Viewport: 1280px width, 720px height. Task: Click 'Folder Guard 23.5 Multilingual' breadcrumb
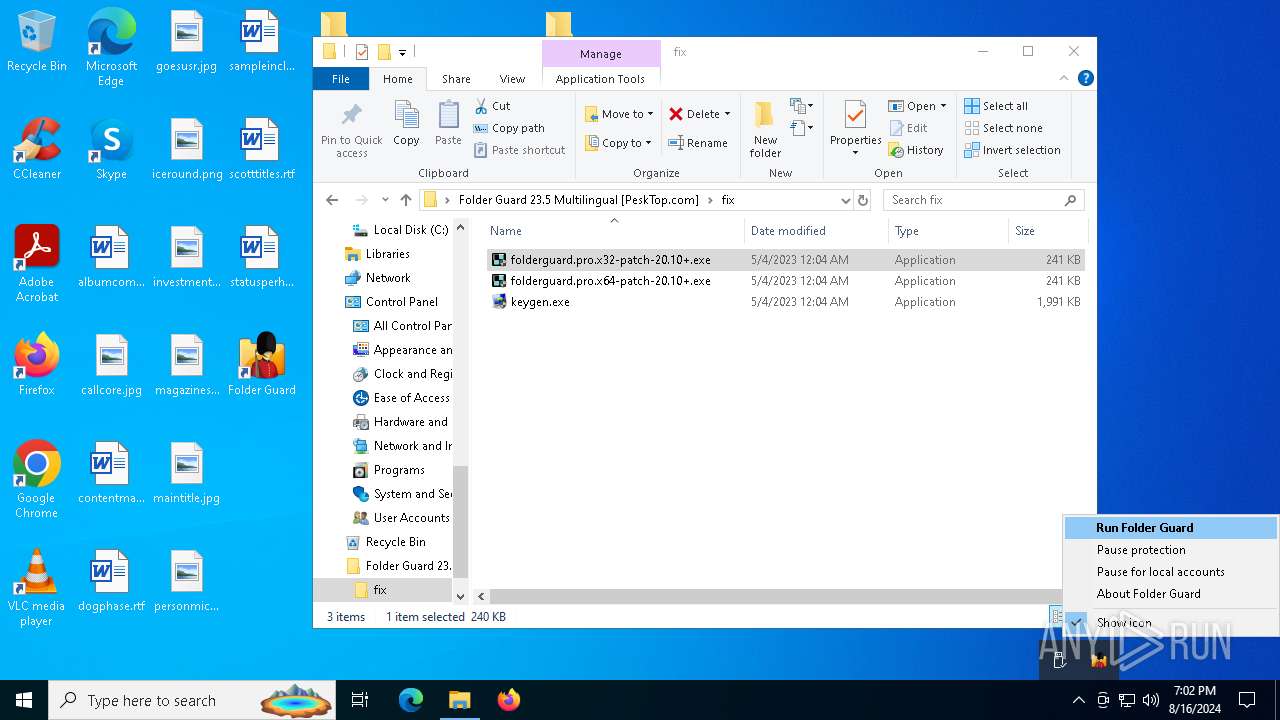[x=578, y=200]
